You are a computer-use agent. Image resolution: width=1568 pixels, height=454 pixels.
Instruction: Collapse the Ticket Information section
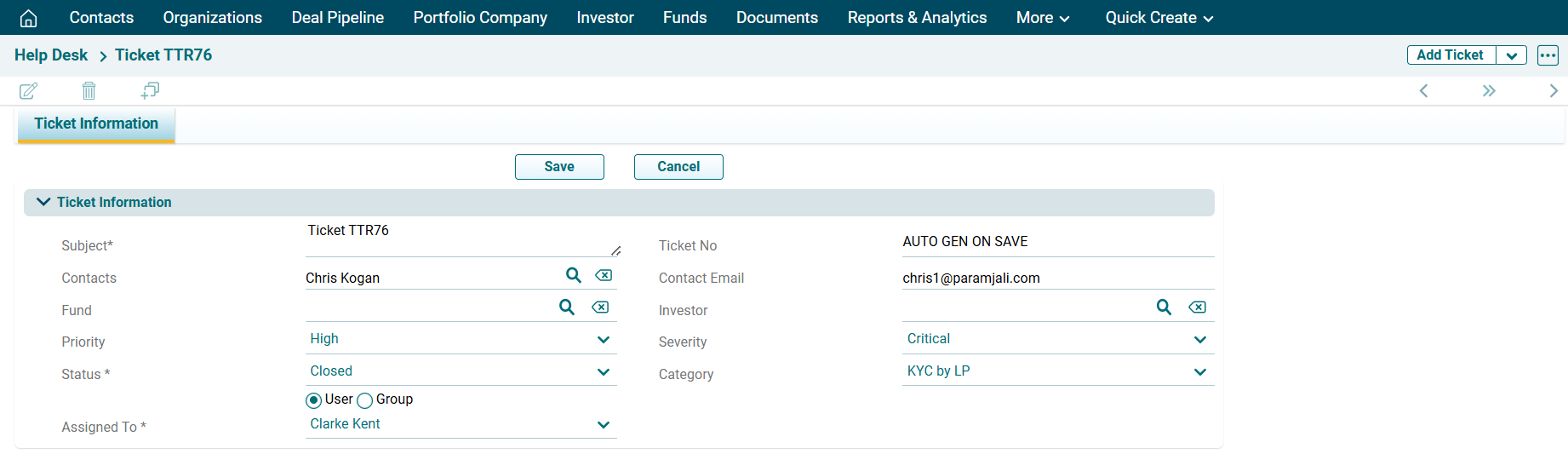43,202
